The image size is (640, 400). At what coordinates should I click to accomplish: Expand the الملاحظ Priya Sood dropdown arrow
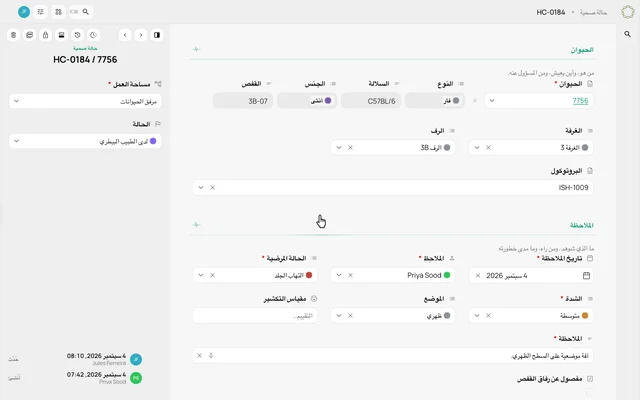(x=339, y=276)
